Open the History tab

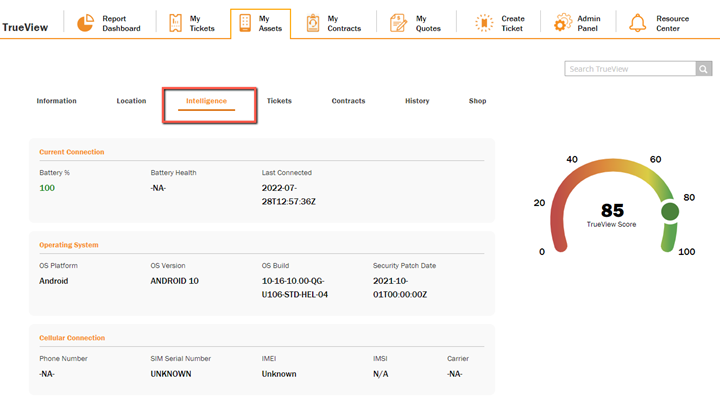417,101
